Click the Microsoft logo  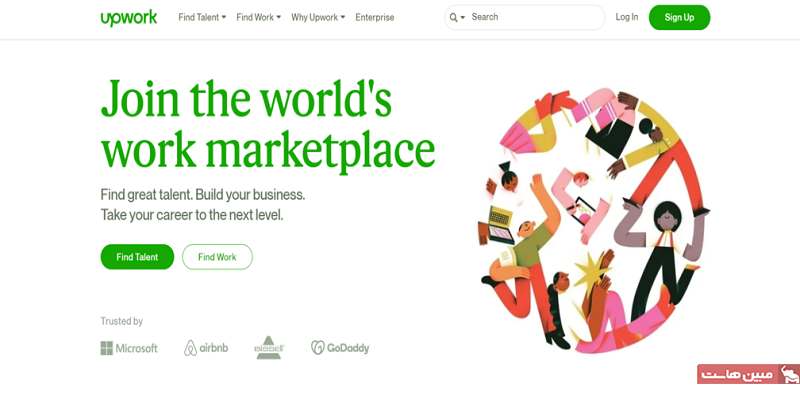coord(129,348)
